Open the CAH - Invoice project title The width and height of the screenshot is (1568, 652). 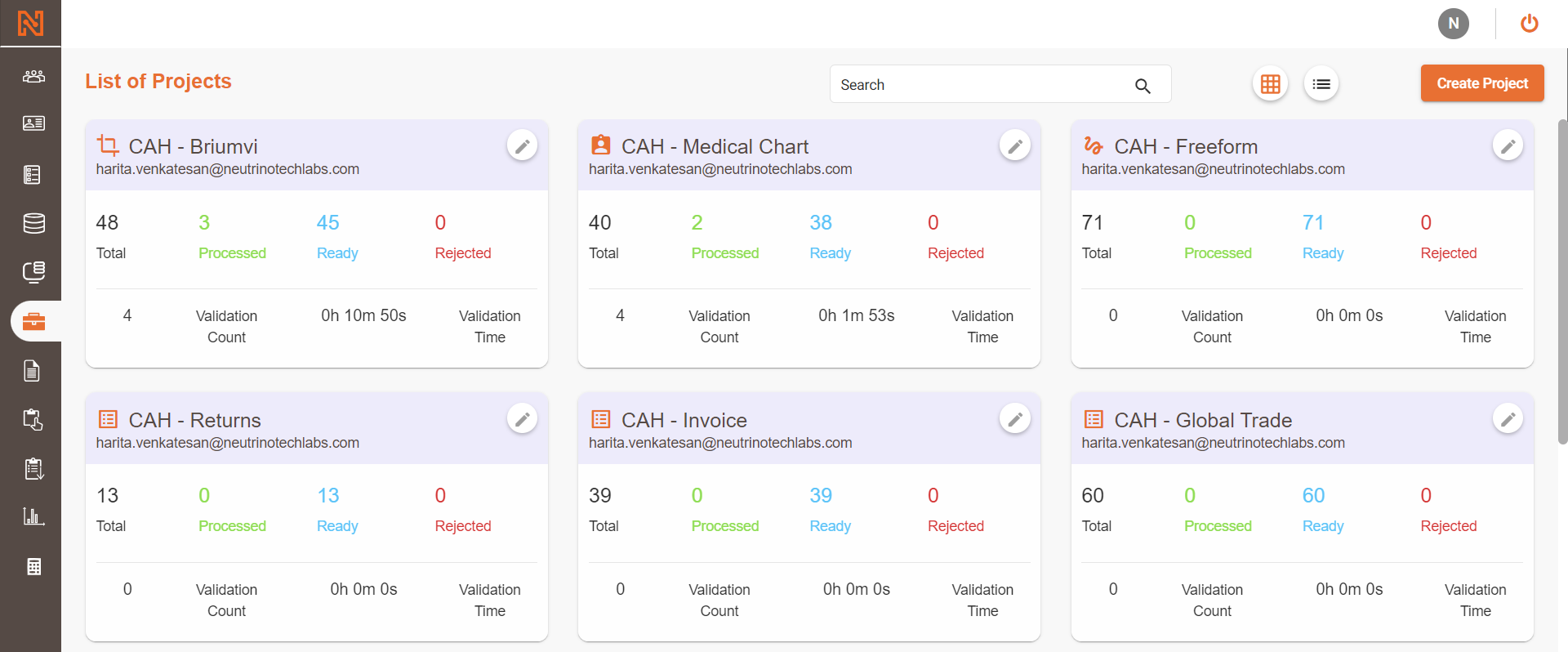tap(684, 420)
